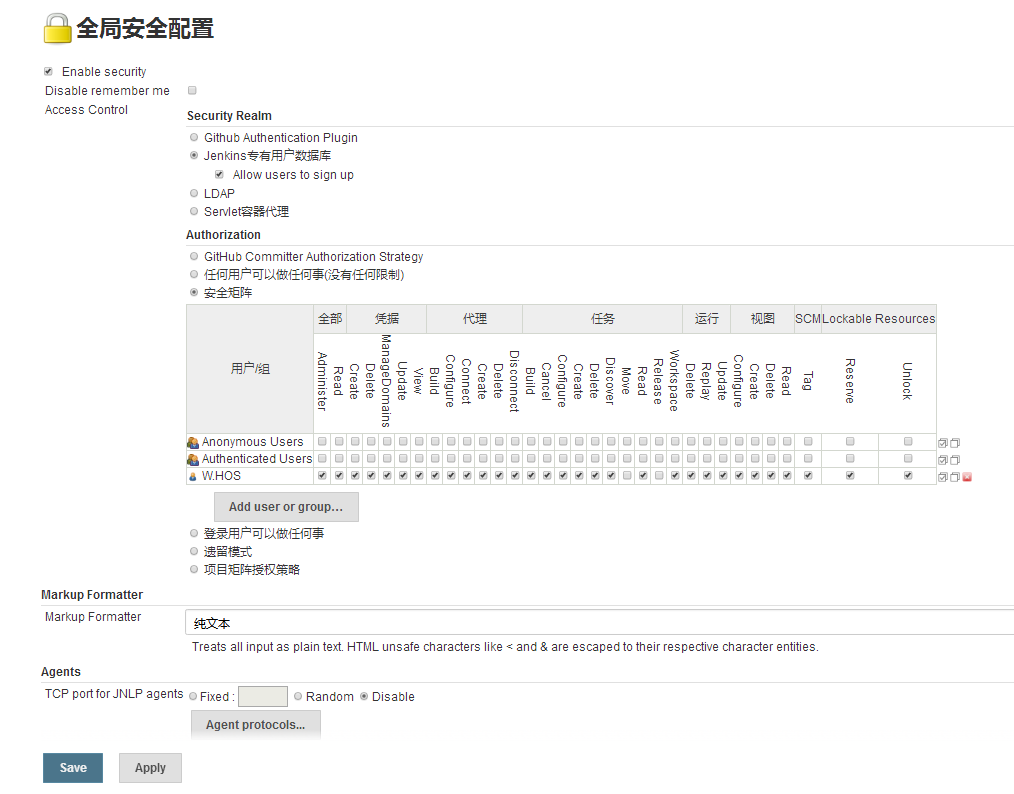Viewport: 1014px width, 794px height.
Task: Choose Github Authentication Plugin radio option
Action: tap(194, 138)
